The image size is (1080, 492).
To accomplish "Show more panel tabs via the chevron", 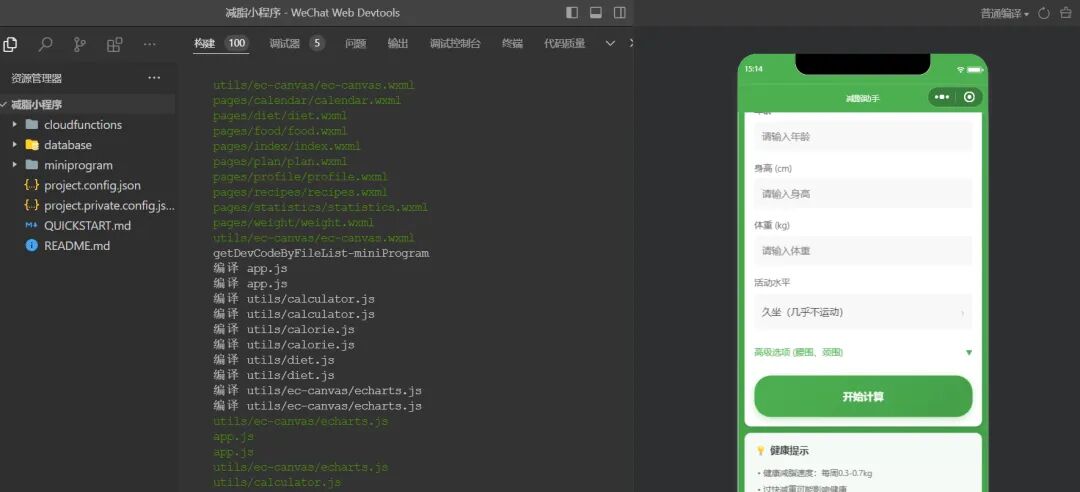I will [x=610, y=43].
